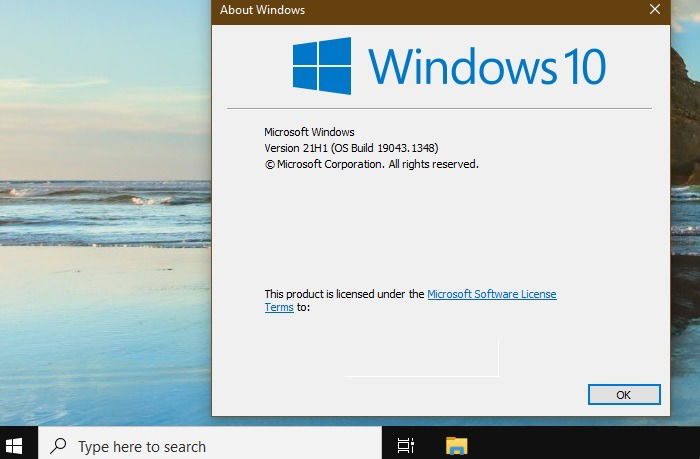Click the blue Windows logo in the dialog

point(322,66)
